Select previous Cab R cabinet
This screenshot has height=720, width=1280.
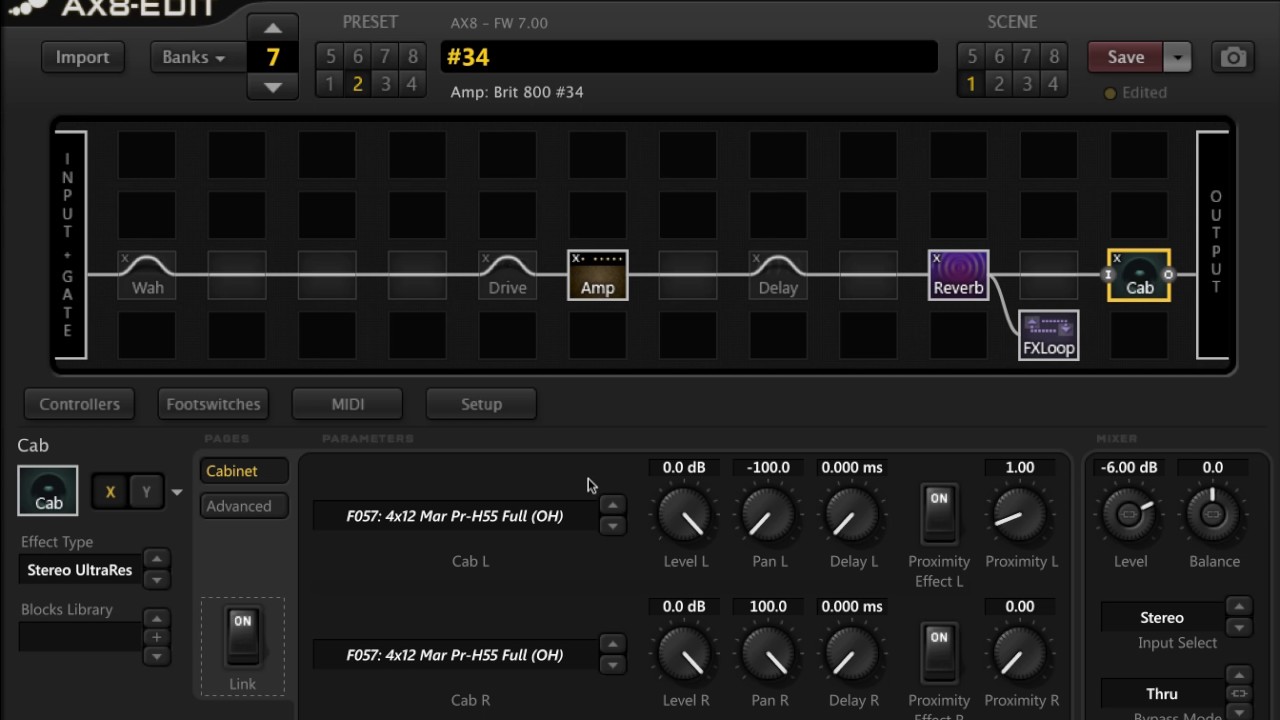click(x=613, y=644)
